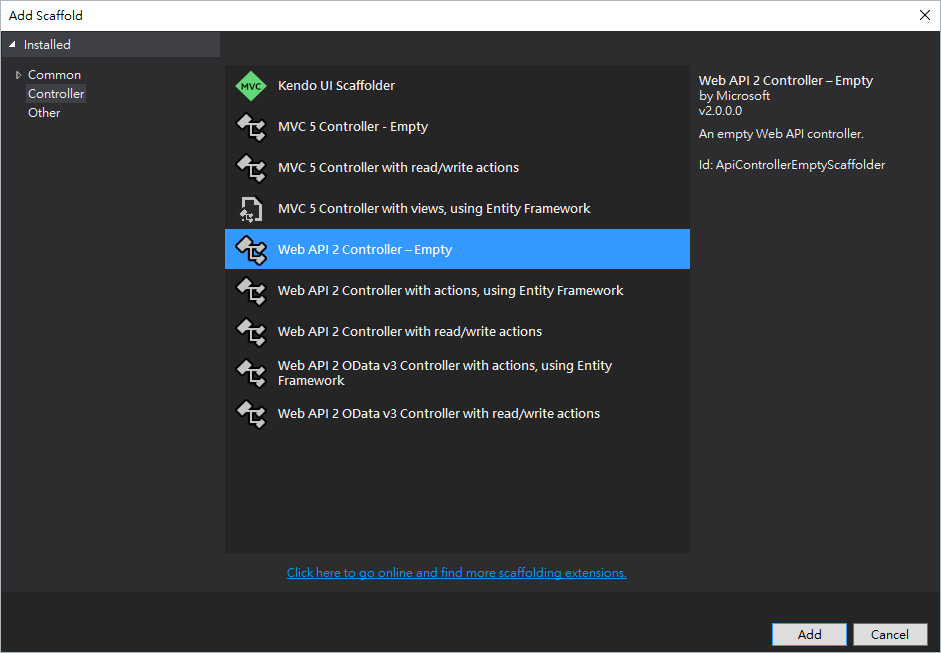The height and width of the screenshot is (653, 941).
Task: Select the Other category
Action: pyautogui.click(x=44, y=112)
